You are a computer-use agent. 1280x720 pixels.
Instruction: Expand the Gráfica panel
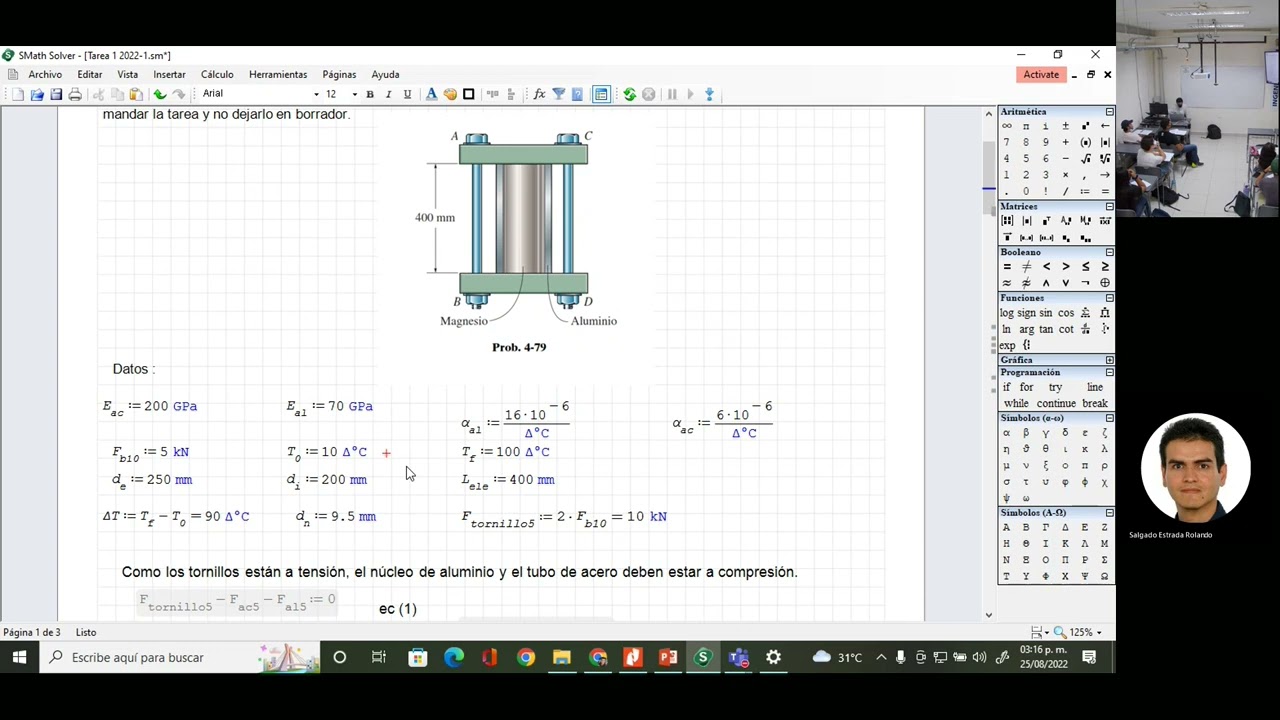tap(1109, 360)
